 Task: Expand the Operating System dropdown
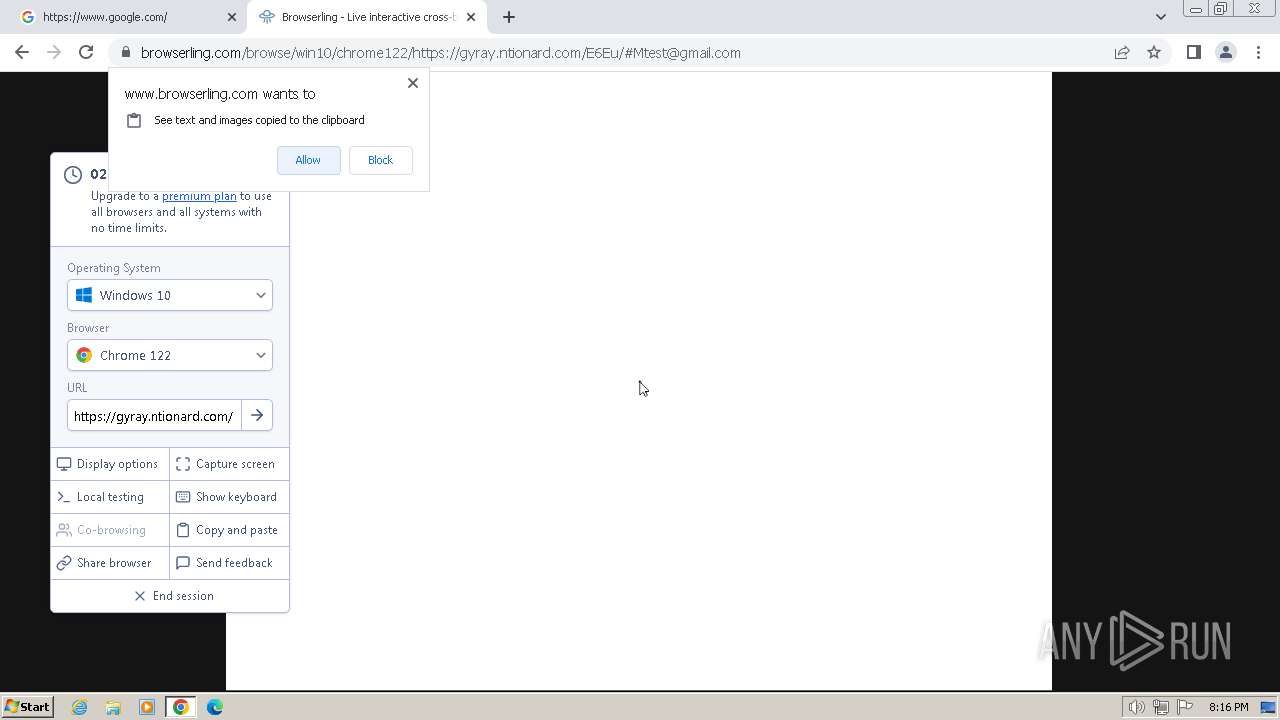point(170,295)
